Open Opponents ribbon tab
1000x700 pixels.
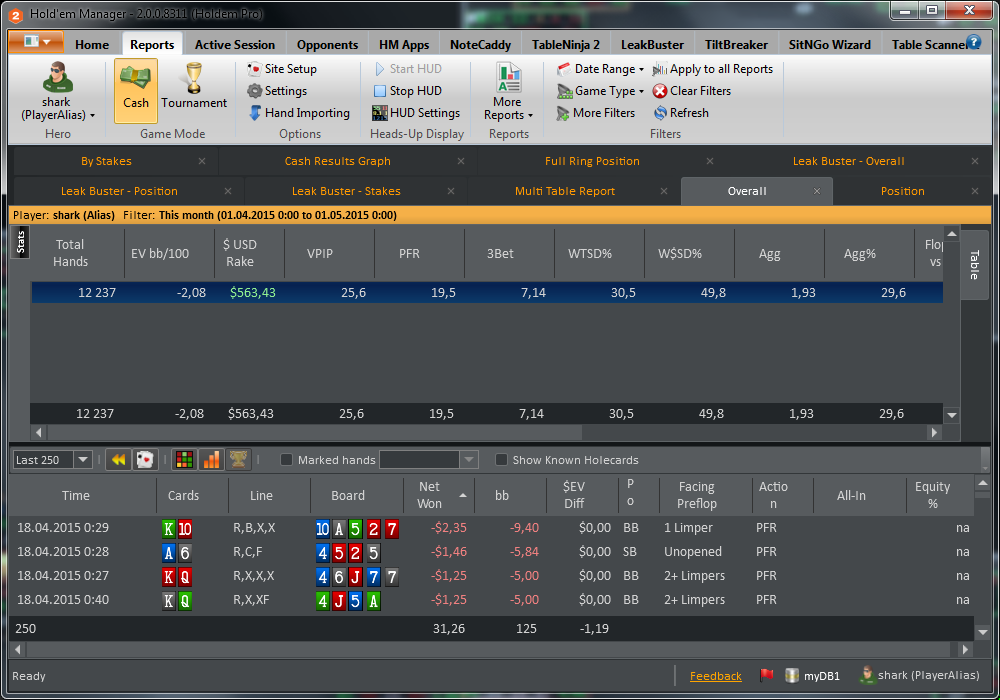pos(327,45)
